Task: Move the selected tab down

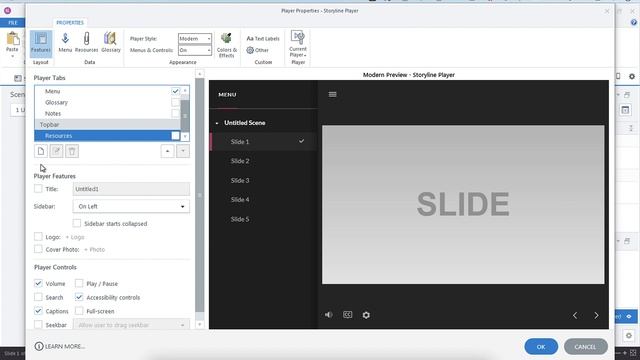Action: (183, 151)
